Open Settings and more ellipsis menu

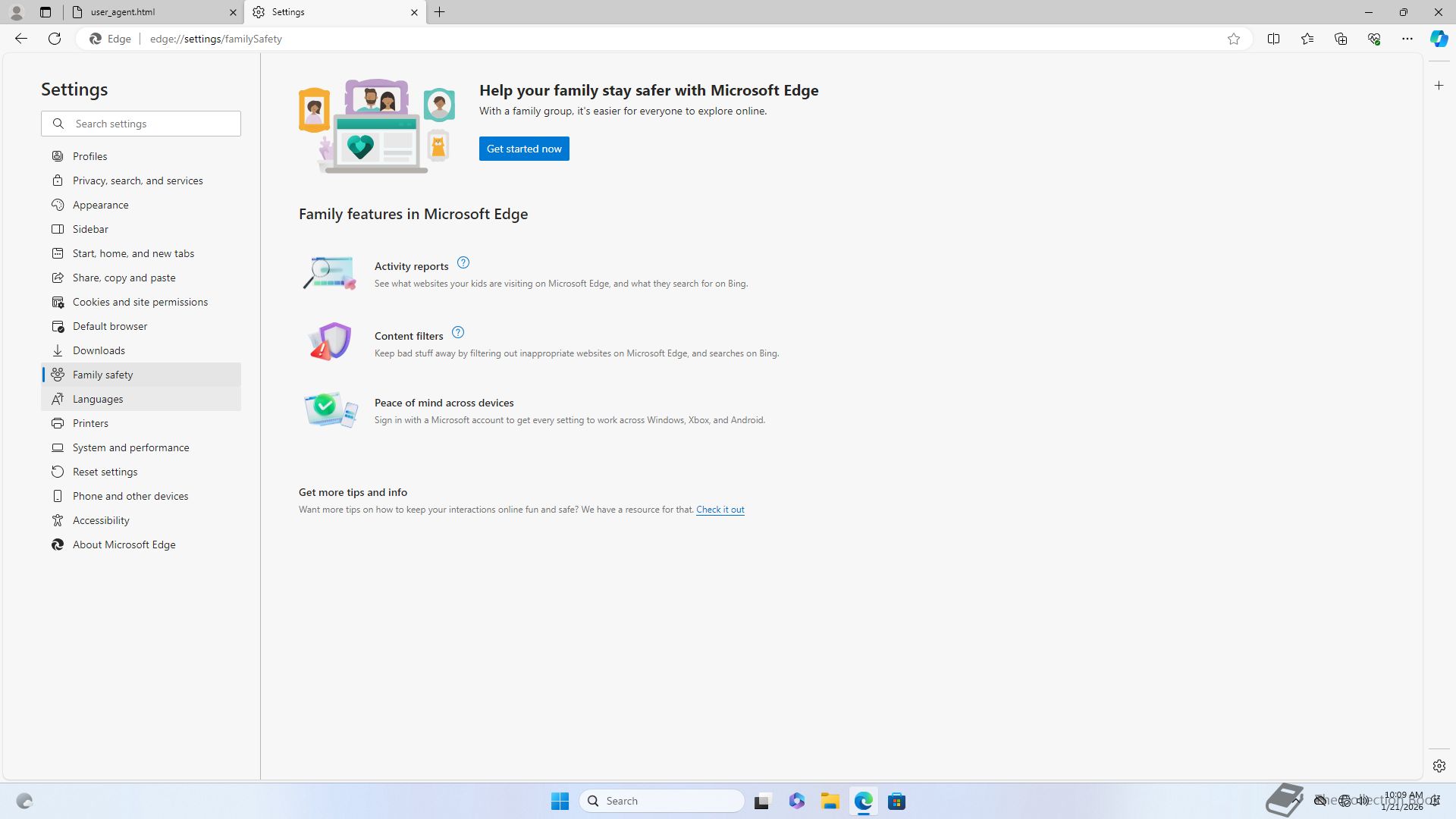point(1407,39)
